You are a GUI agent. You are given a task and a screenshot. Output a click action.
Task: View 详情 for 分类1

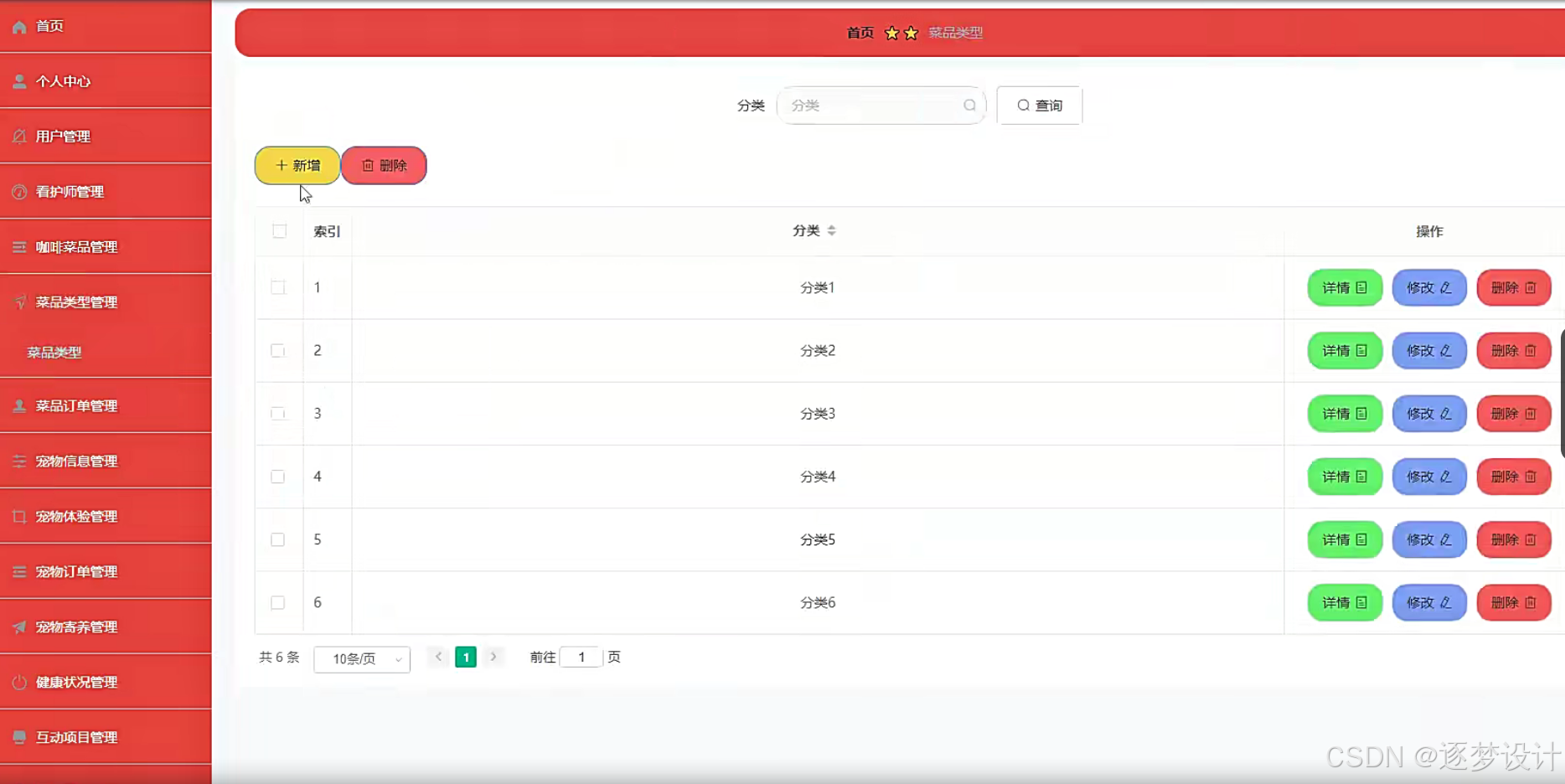(x=1345, y=287)
